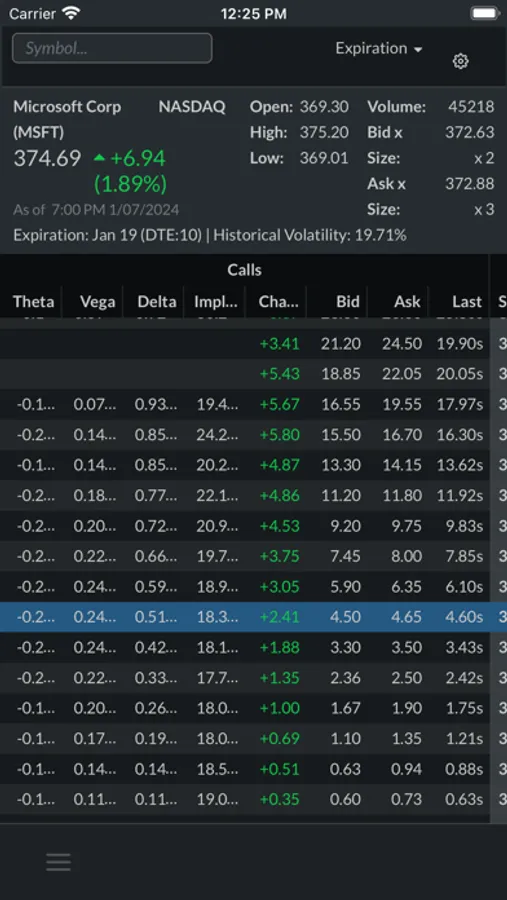The height and width of the screenshot is (900, 507).
Task: Focus the Symbol search field
Action: coord(112,48)
